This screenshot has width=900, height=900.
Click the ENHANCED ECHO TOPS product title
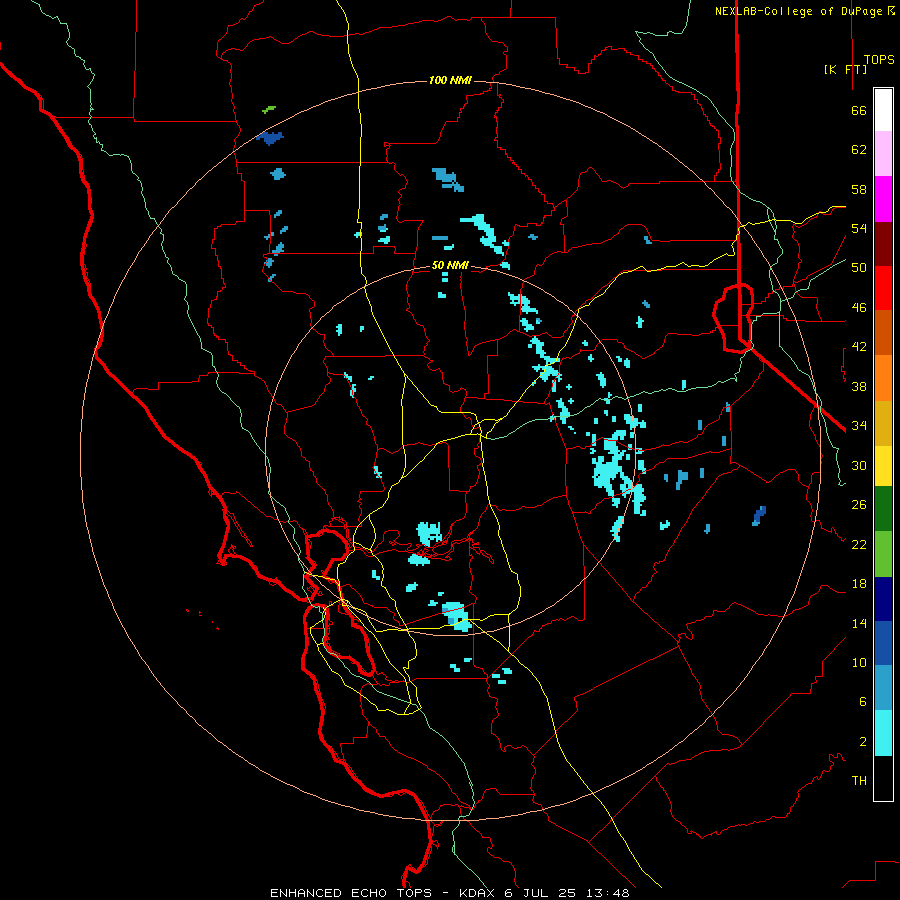tap(351, 893)
